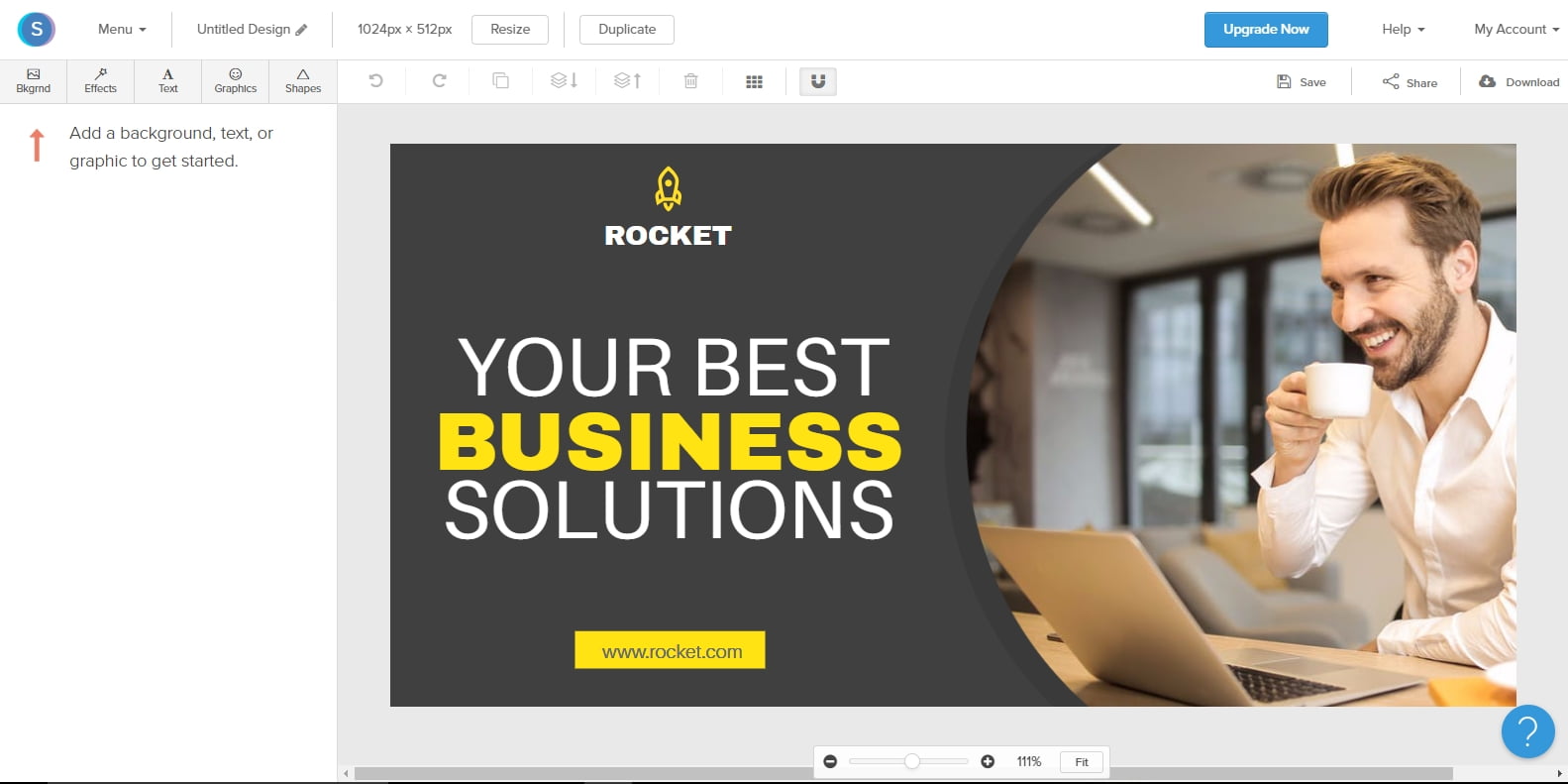1568x784 pixels.
Task: Open the Effects panel
Action: pyautogui.click(x=101, y=81)
